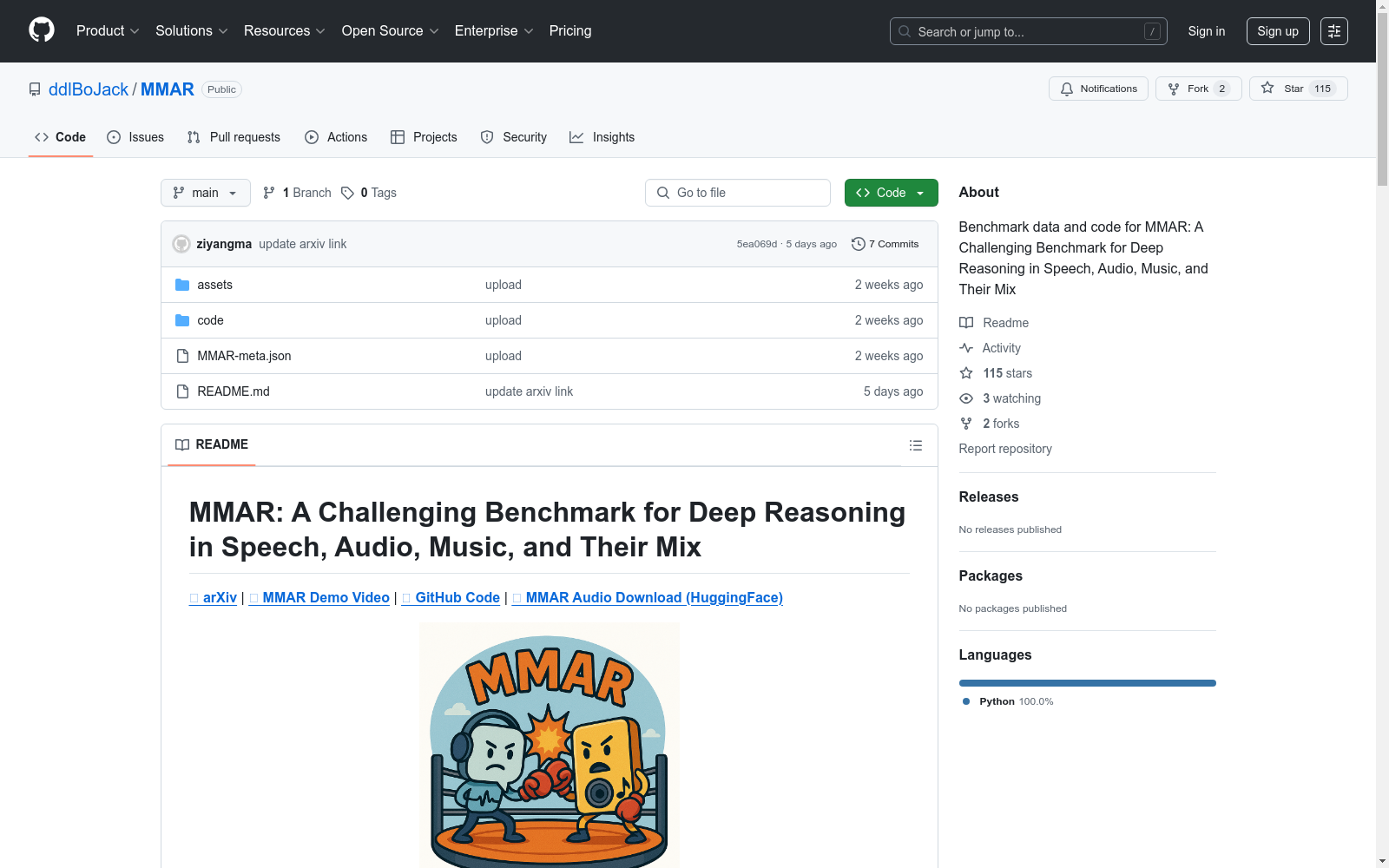Click the MMAR boxing logo image
Screen dimensions: 1389x868
(550, 746)
